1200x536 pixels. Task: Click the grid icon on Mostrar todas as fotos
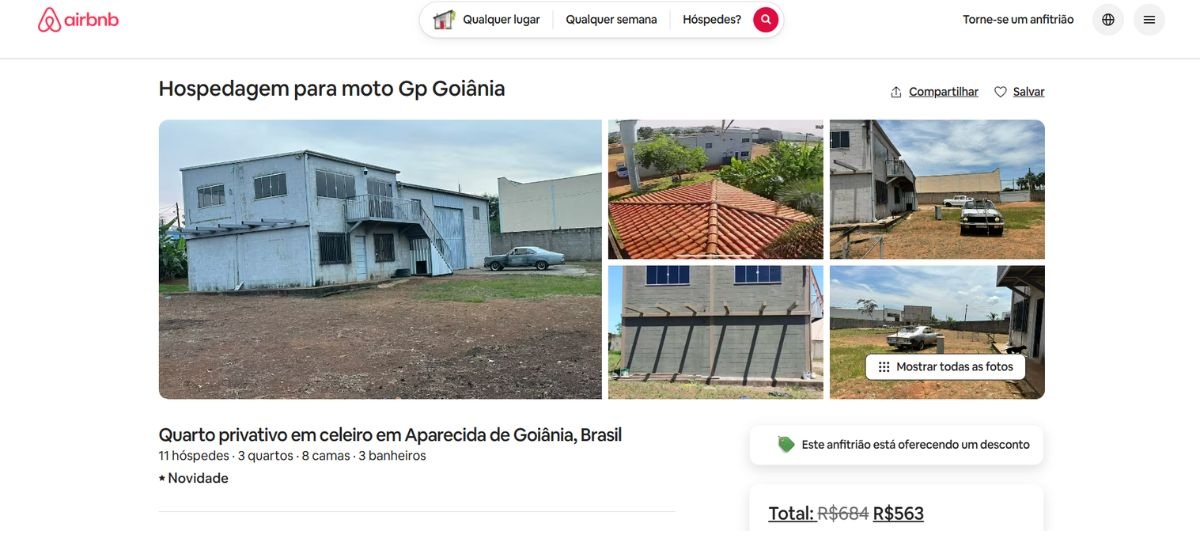(x=884, y=367)
